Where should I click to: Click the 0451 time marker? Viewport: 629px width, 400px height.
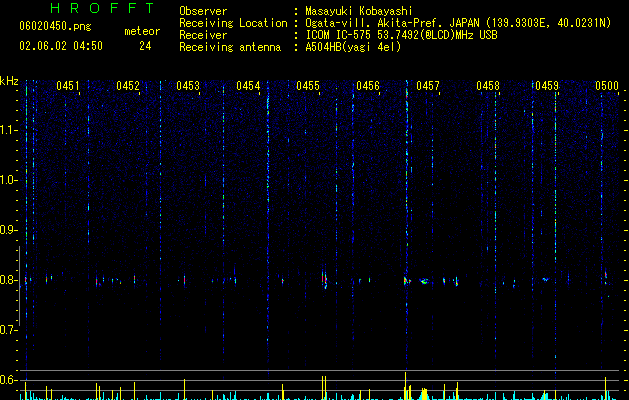[67, 85]
